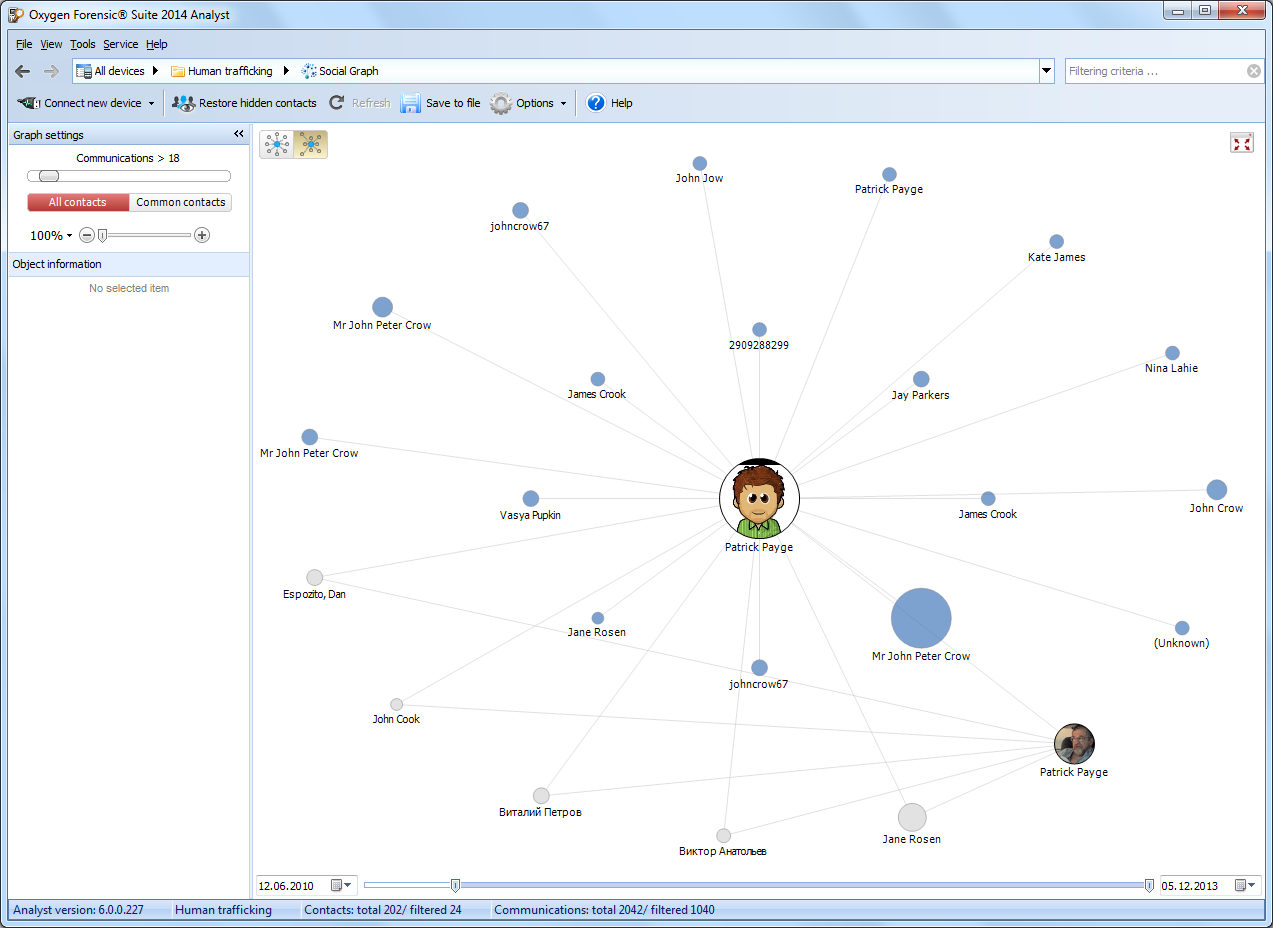The height and width of the screenshot is (928, 1273).
Task: Open the Connect new device dropdown arrow
Action: (151, 103)
